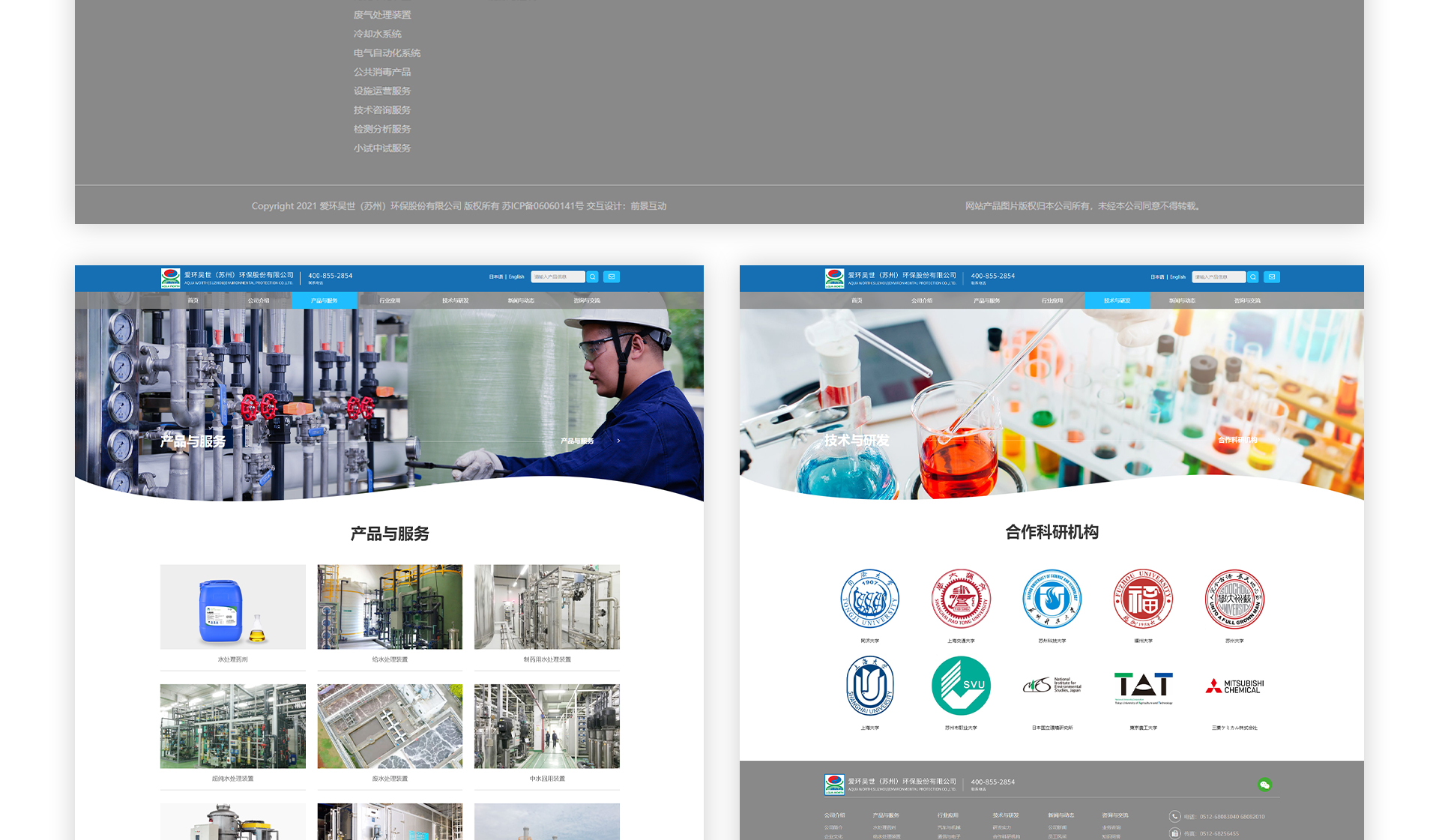This screenshot has width=1439, height=840.
Task: Open 新闻与动态 tab in right page navigation
Action: tap(1182, 300)
